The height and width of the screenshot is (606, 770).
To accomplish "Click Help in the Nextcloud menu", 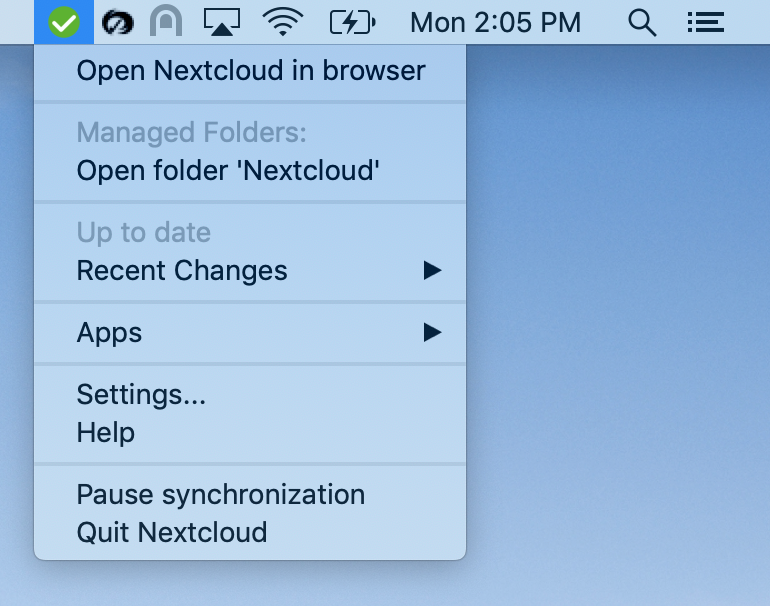I will pyautogui.click(x=106, y=433).
